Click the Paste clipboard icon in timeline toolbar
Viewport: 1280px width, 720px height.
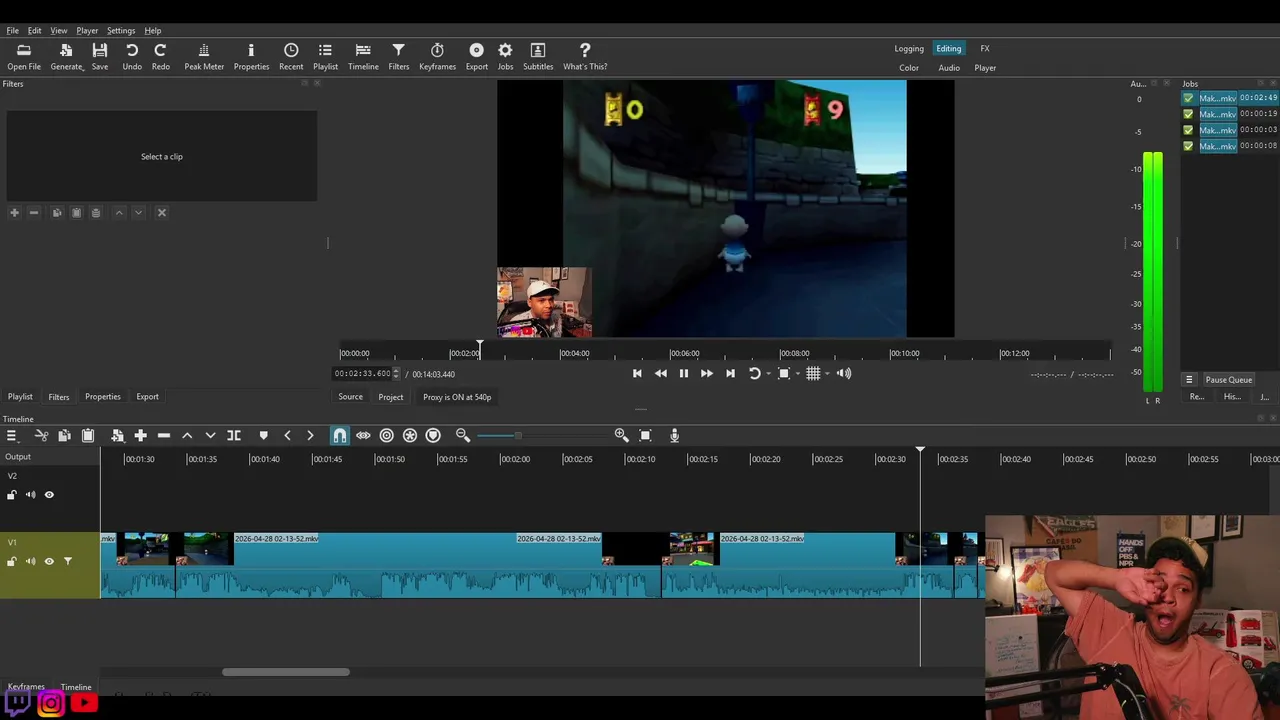point(88,435)
